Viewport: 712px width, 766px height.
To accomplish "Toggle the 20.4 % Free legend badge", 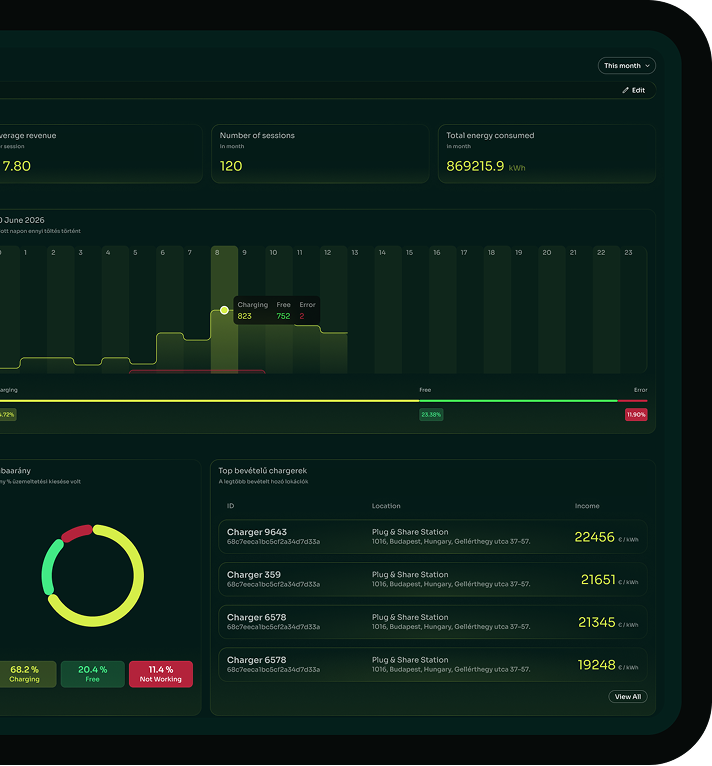I will coord(93,674).
